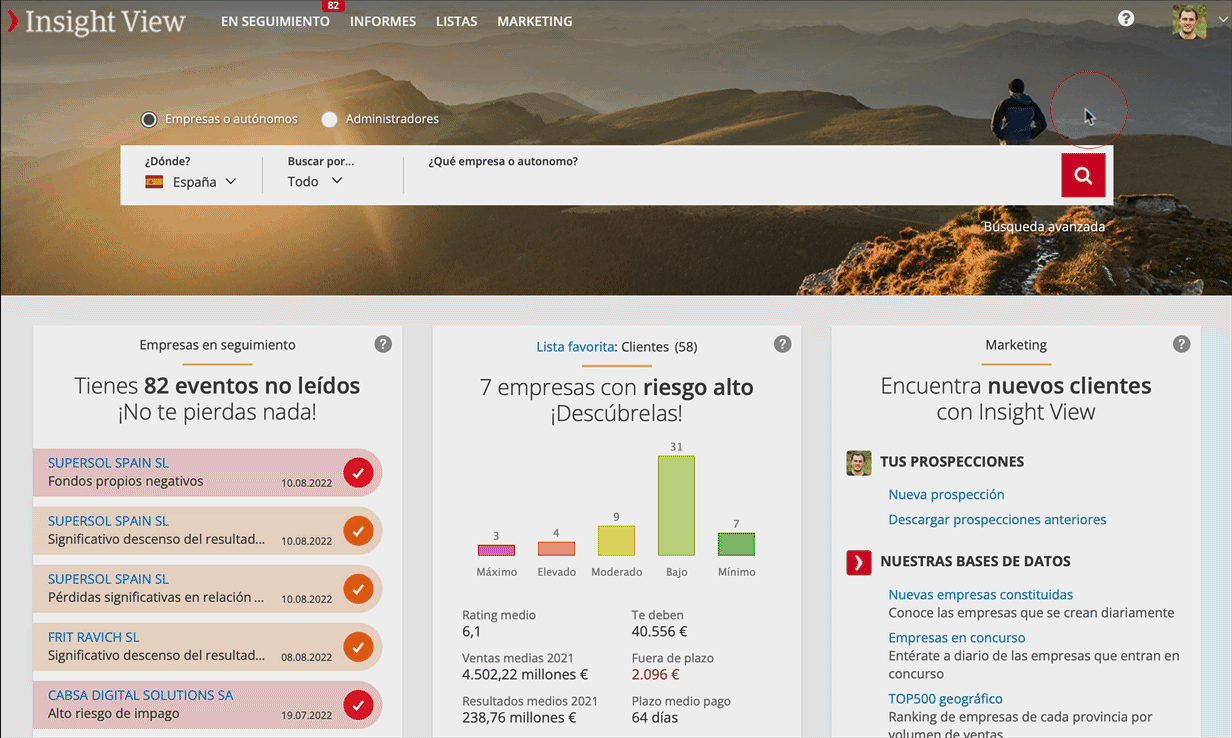Click Nueva prospección link

[x=946, y=494]
